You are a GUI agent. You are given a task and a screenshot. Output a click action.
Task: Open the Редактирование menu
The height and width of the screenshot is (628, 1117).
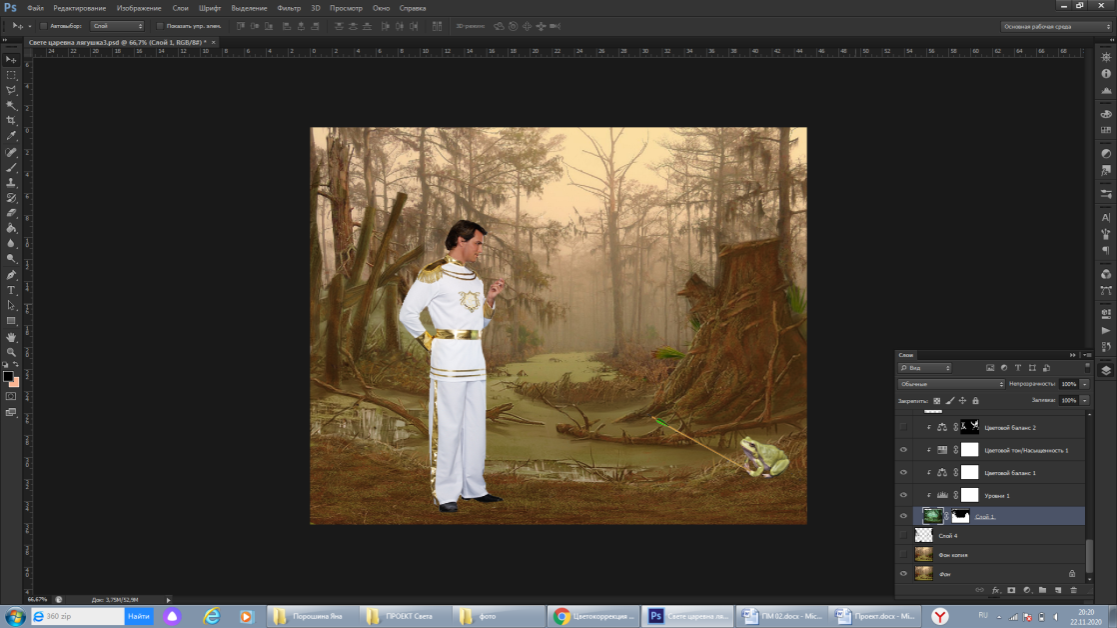click(x=80, y=8)
